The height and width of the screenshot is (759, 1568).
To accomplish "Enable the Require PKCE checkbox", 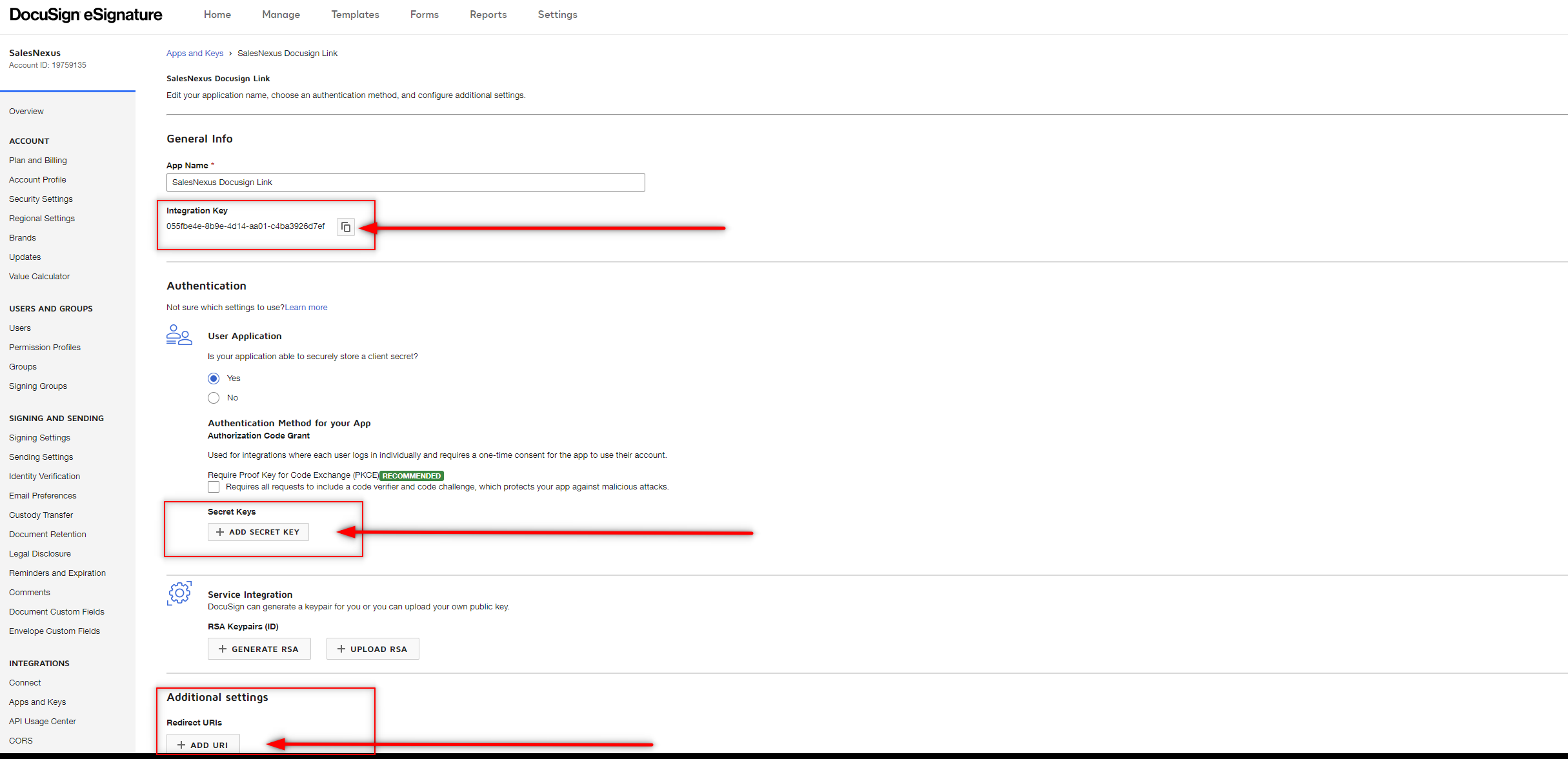I will (x=214, y=487).
